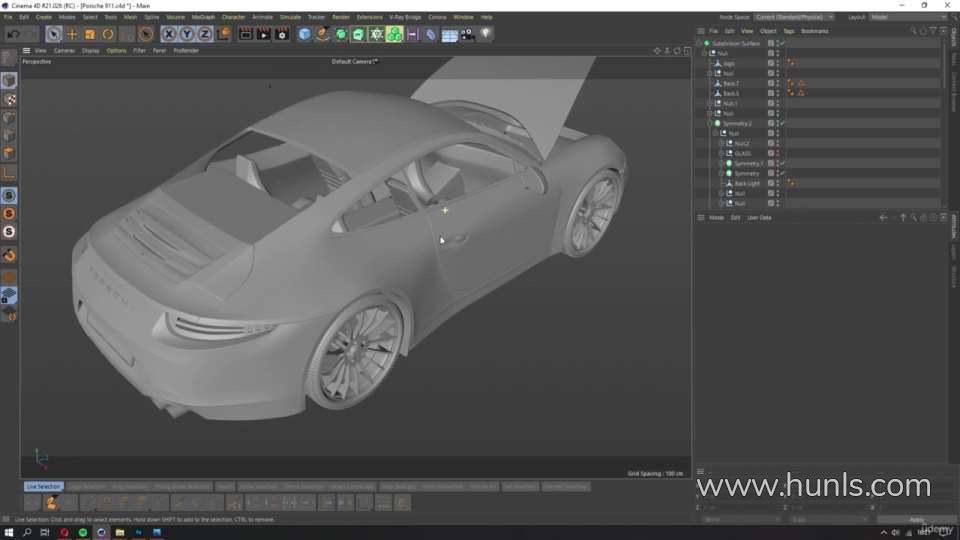Toggle the Subdivision Surface enable checkmark
This screenshot has height=540, width=960.
point(782,43)
